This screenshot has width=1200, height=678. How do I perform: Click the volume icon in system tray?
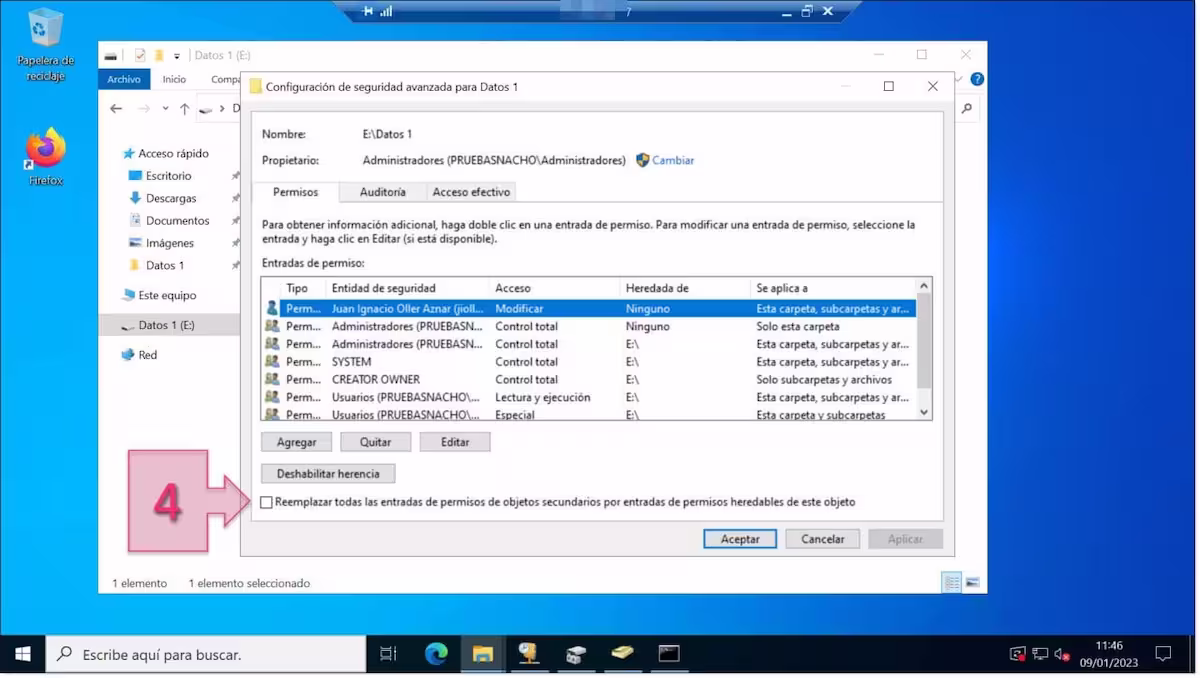(1062, 654)
